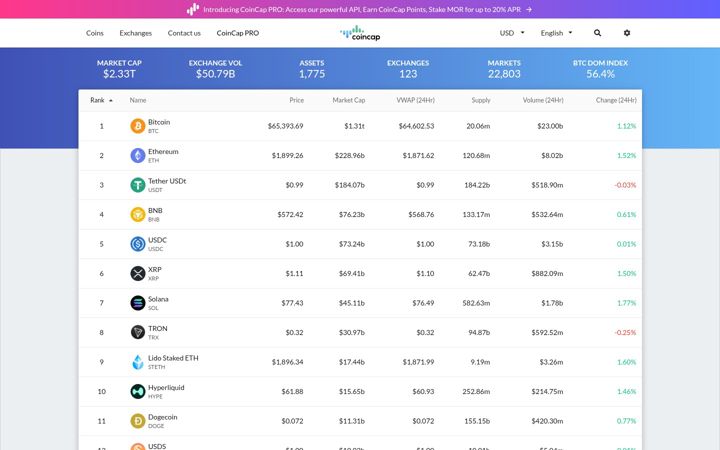This screenshot has width=720, height=450.
Task: Click the Dogecoin coin icon
Action: tap(138, 421)
